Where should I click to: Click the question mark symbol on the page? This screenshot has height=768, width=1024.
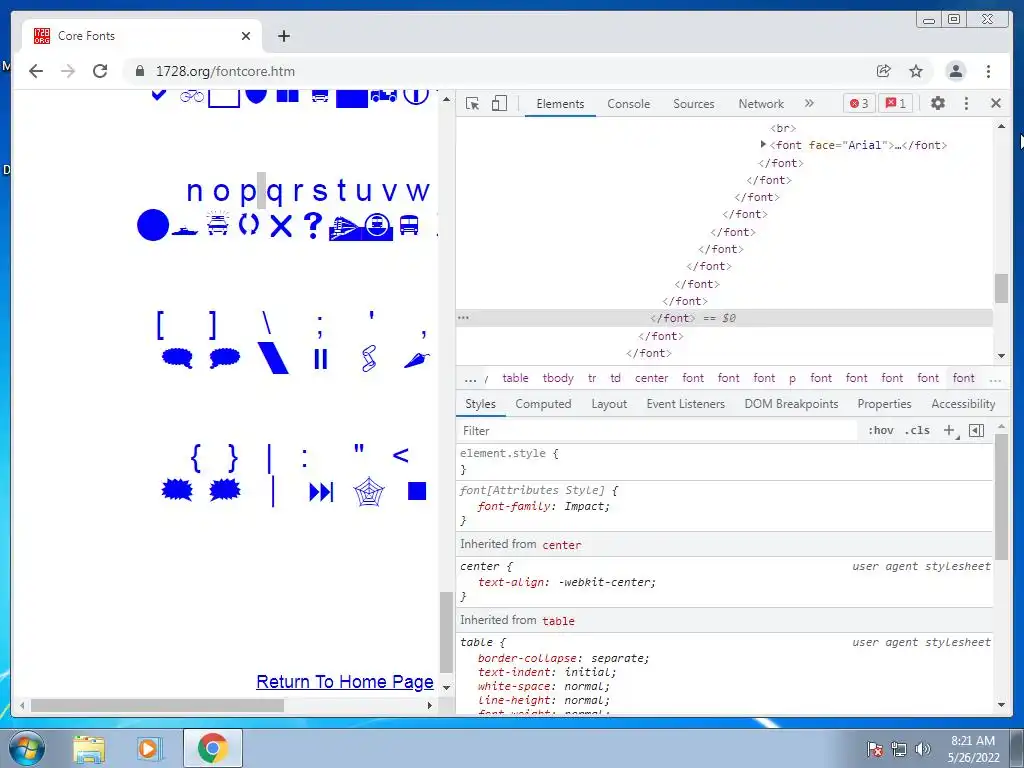point(313,225)
